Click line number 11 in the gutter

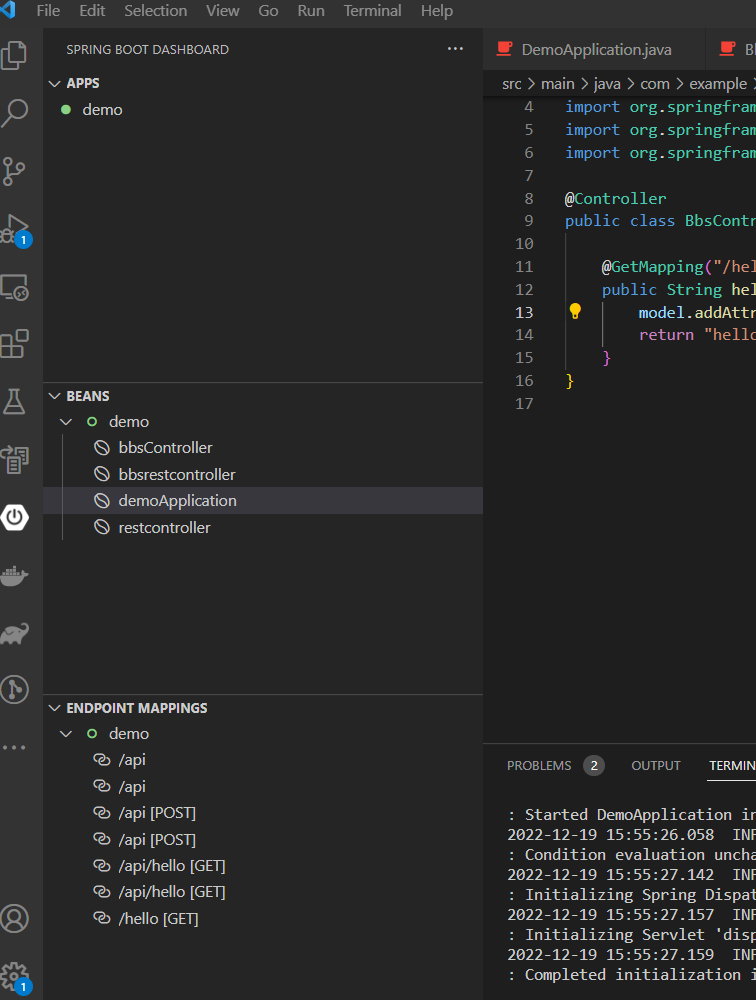524,267
